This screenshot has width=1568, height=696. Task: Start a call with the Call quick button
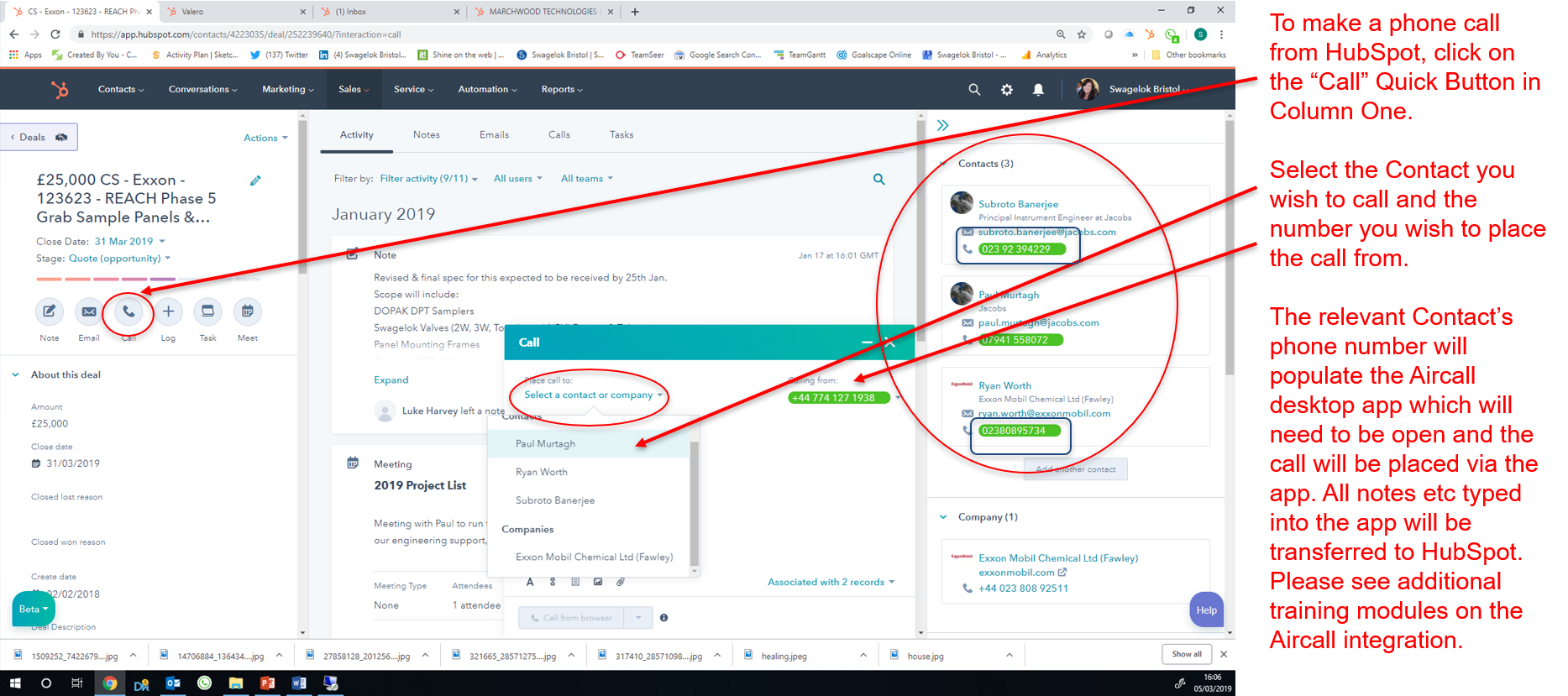click(128, 311)
